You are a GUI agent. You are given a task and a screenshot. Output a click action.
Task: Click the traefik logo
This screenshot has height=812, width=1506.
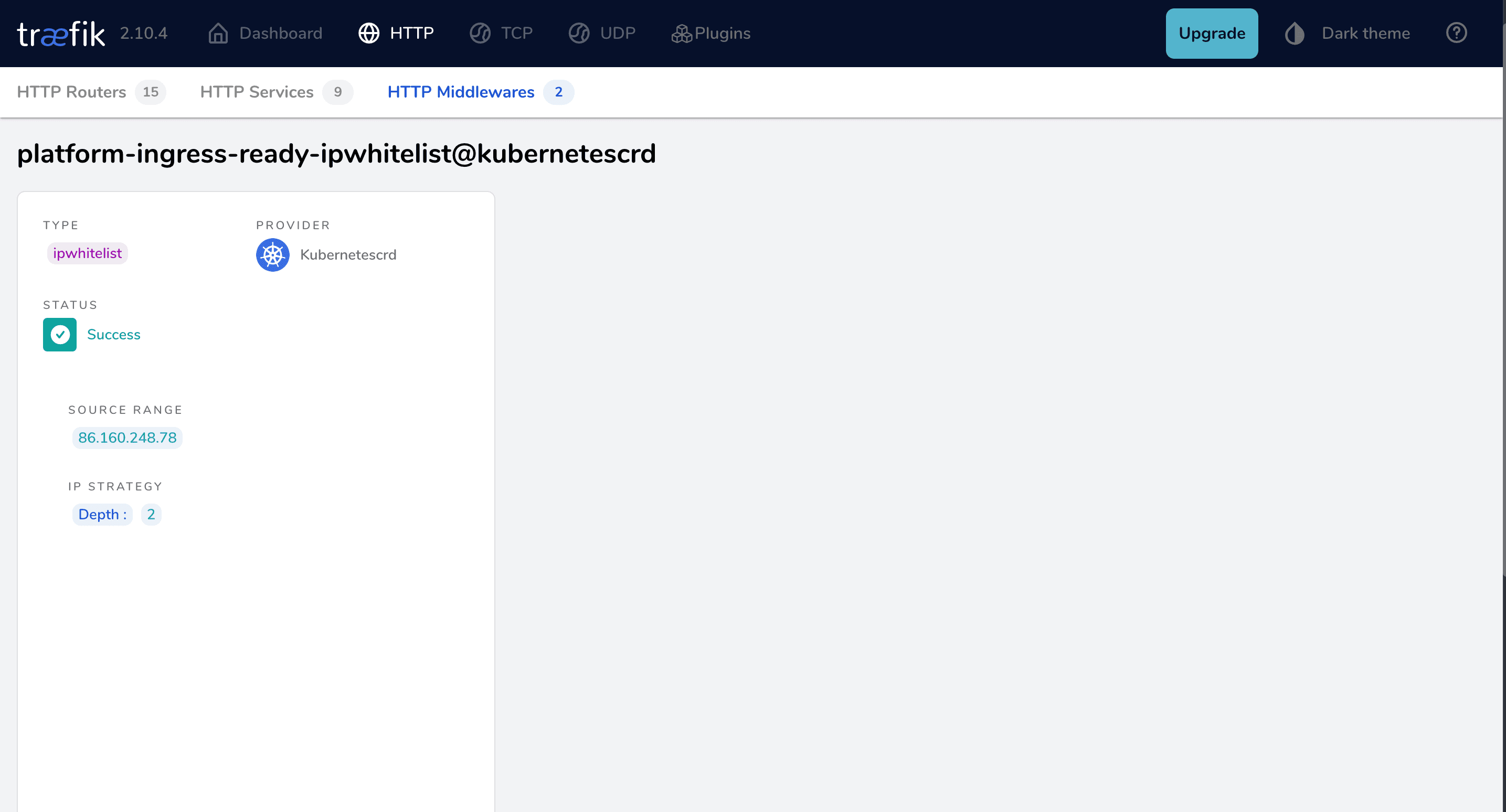point(61,34)
